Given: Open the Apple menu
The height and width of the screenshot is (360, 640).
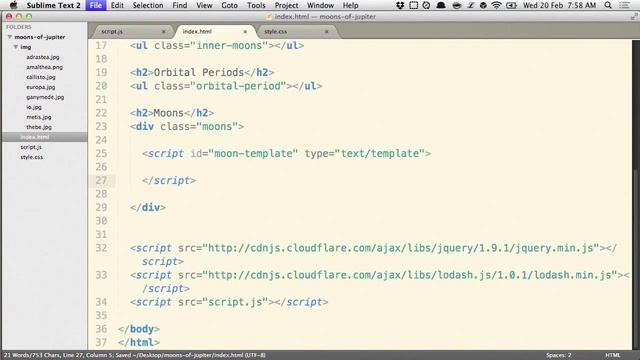Looking at the screenshot, I should click(13, 5).
